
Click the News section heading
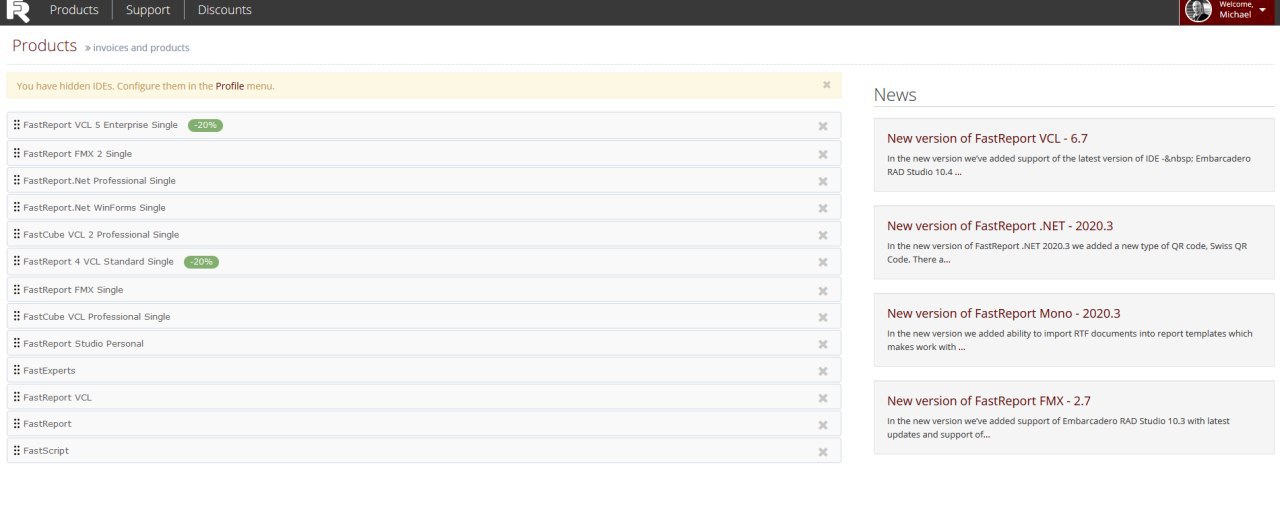[895, 95]
